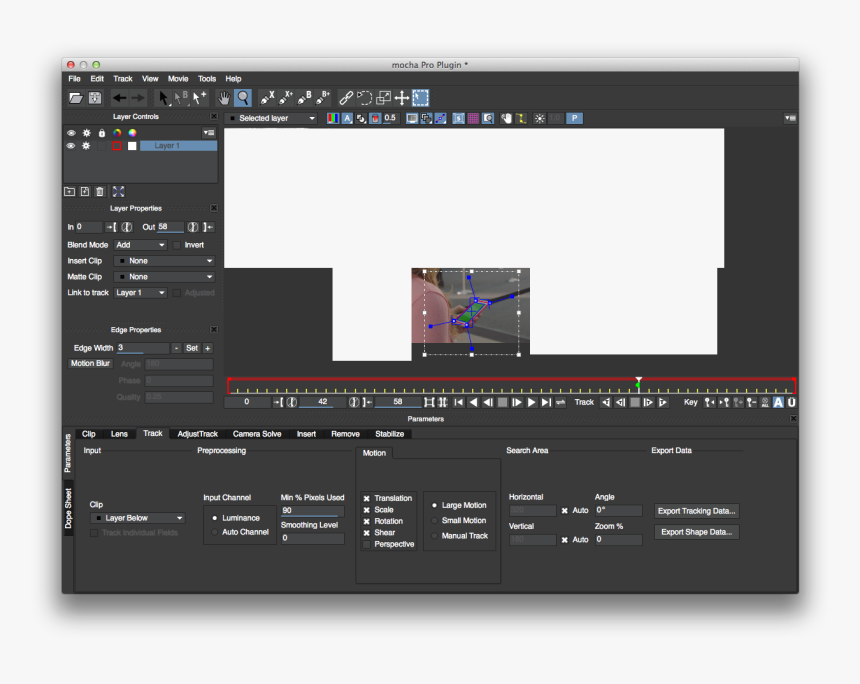Viewport: 860px width, 684px height.
Task: Select the arrow selection tool
Action: click(x=161, y=97)
